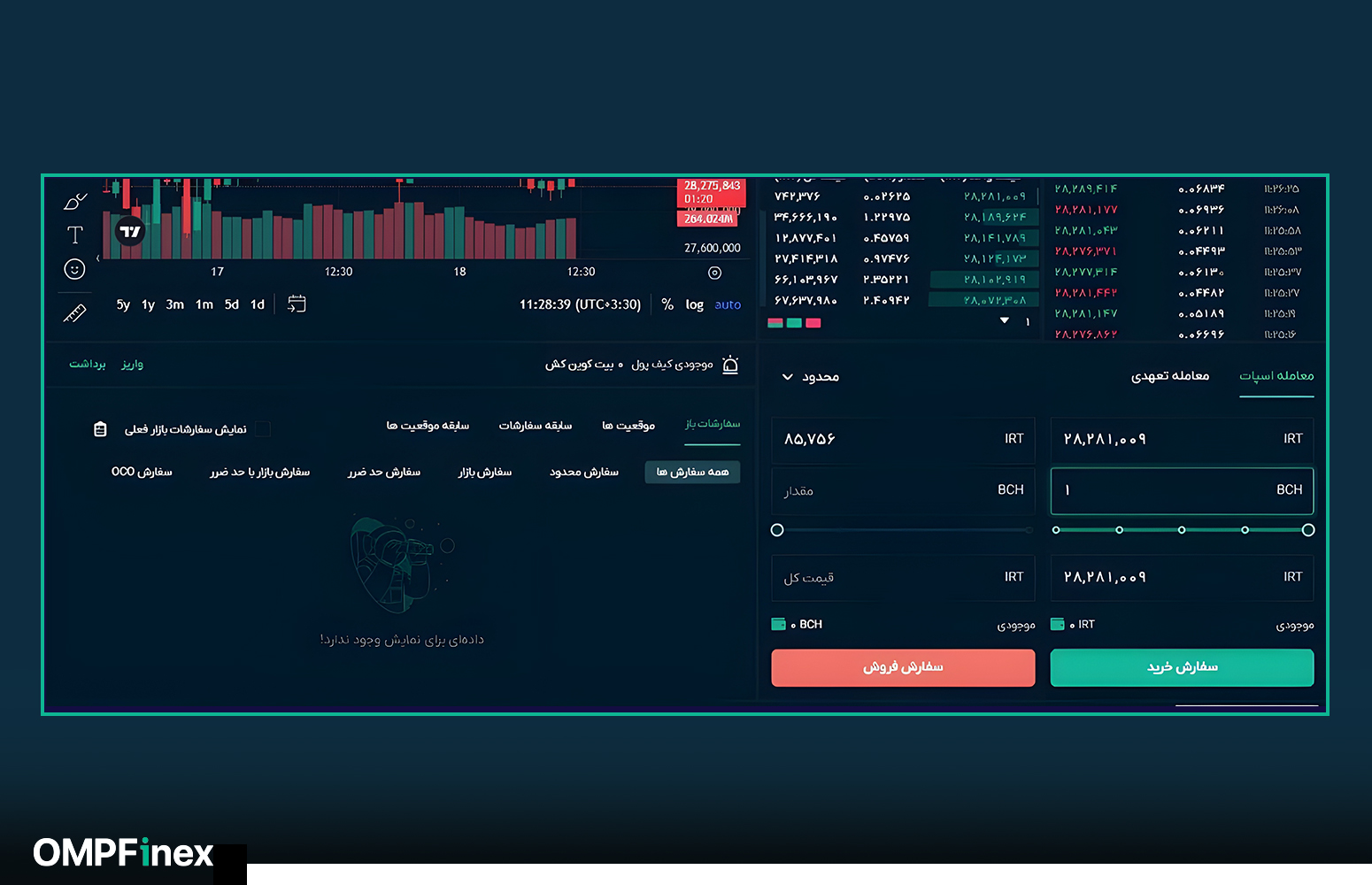Image resolution: width=1372 pixels, height=885 pixels.
Task: Select the drawing brush tool on the chart
Action: click(74, 201)
